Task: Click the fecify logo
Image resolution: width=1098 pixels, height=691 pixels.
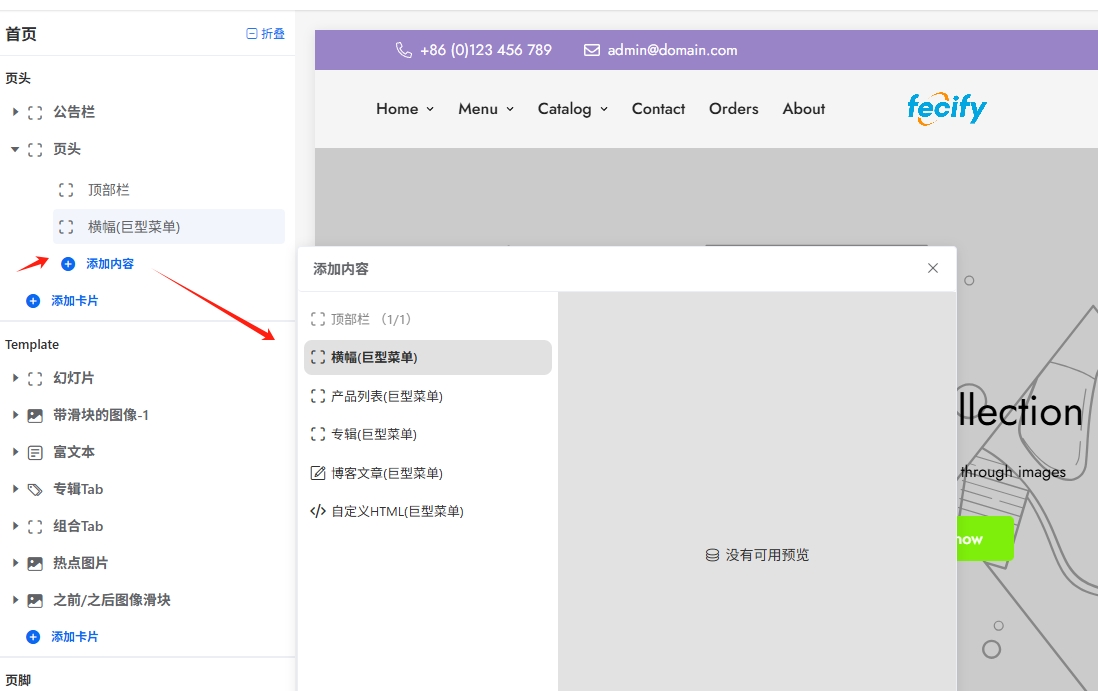Action: pos(946,108)
